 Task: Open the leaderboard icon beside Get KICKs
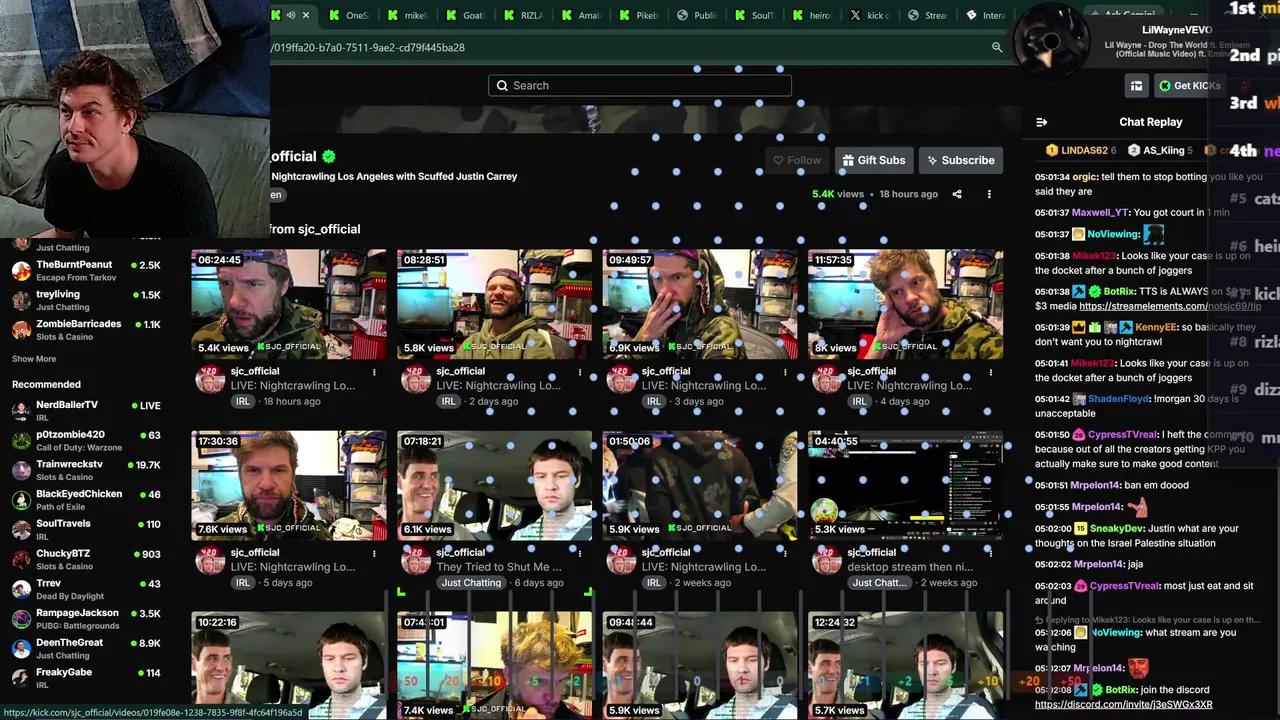click(x=1136, y=86)
